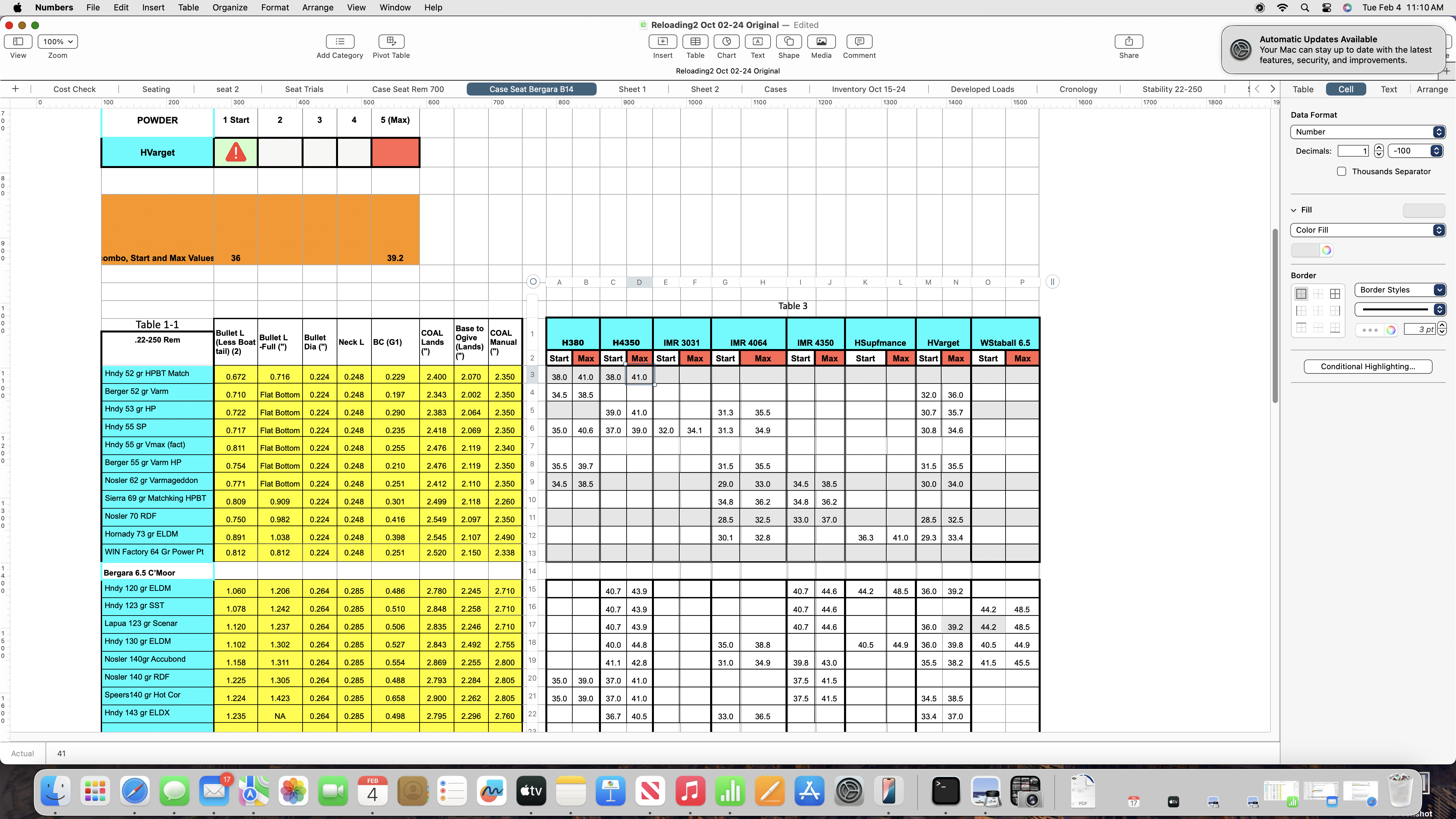This screenshot has height=819, width=1456.
Task: Open the Text inspector tab
Action: coord(1388,89)
